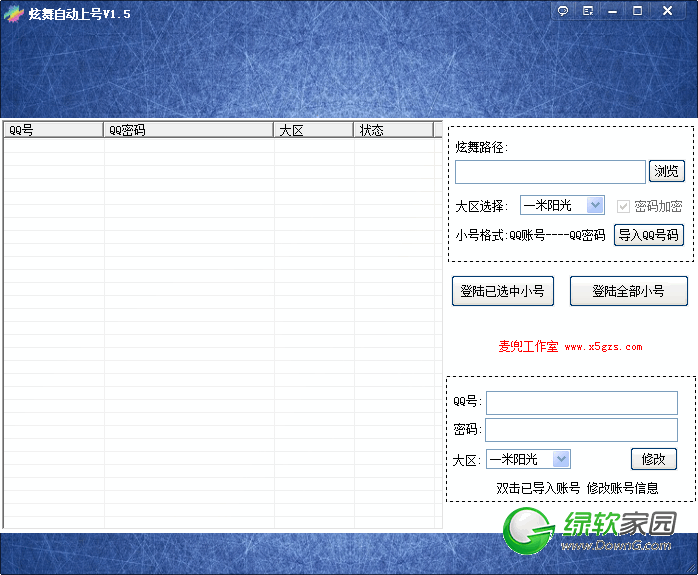Minimize the window
This screenshot has height=575, width=698.
(613, 11)
